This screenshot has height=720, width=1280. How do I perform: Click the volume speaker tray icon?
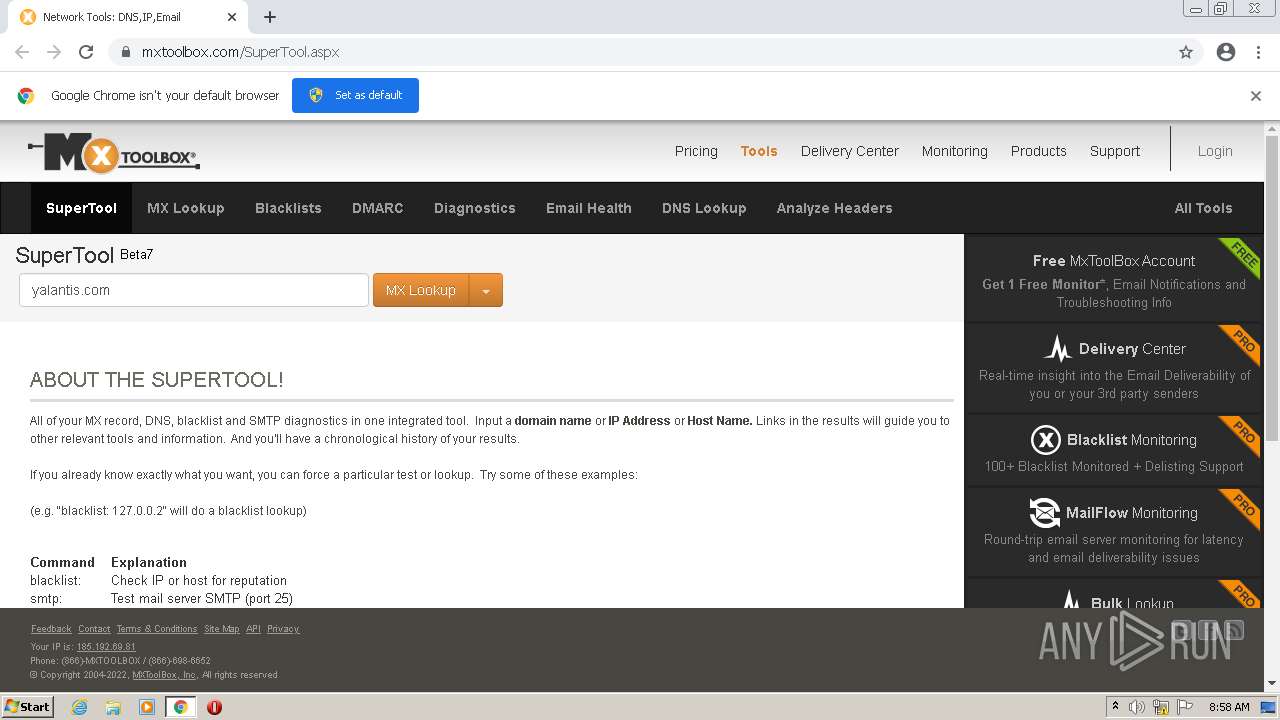(x=1137, y=707)
